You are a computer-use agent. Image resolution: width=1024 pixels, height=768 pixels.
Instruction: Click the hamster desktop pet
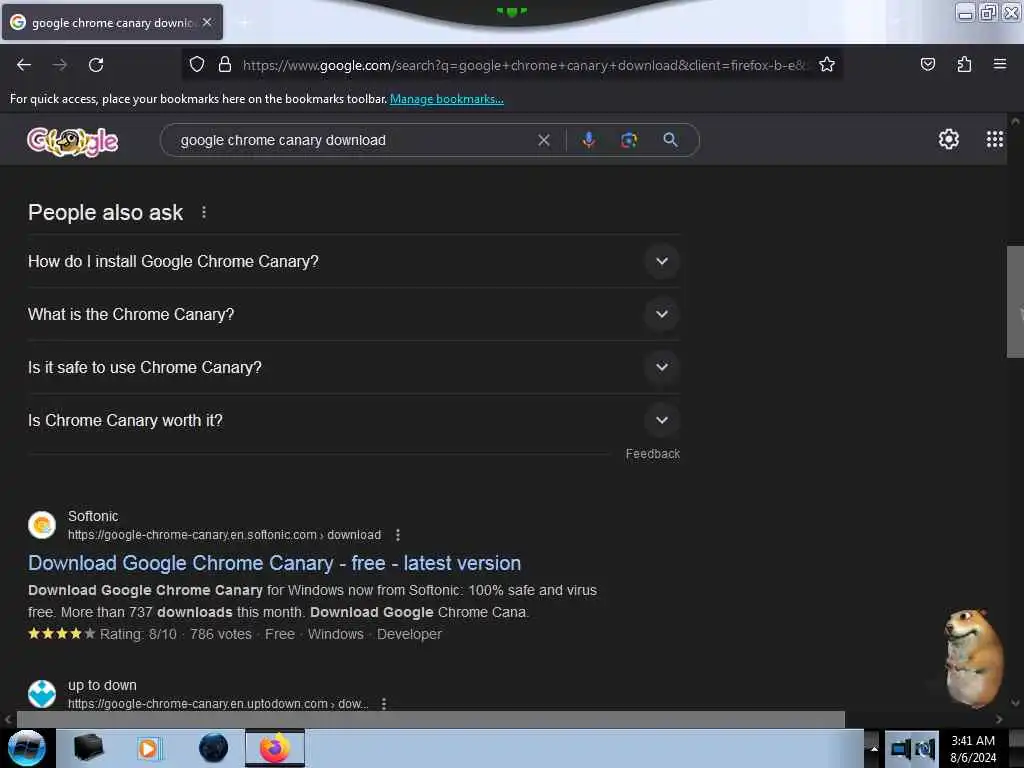[x=972, y=658]
